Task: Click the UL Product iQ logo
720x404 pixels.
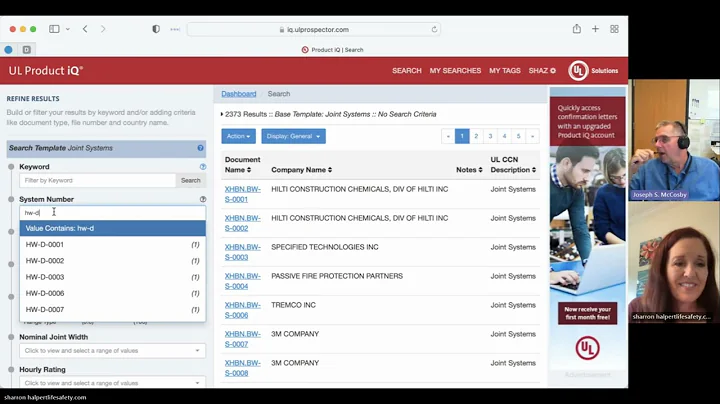Action: tap(46, 71)
